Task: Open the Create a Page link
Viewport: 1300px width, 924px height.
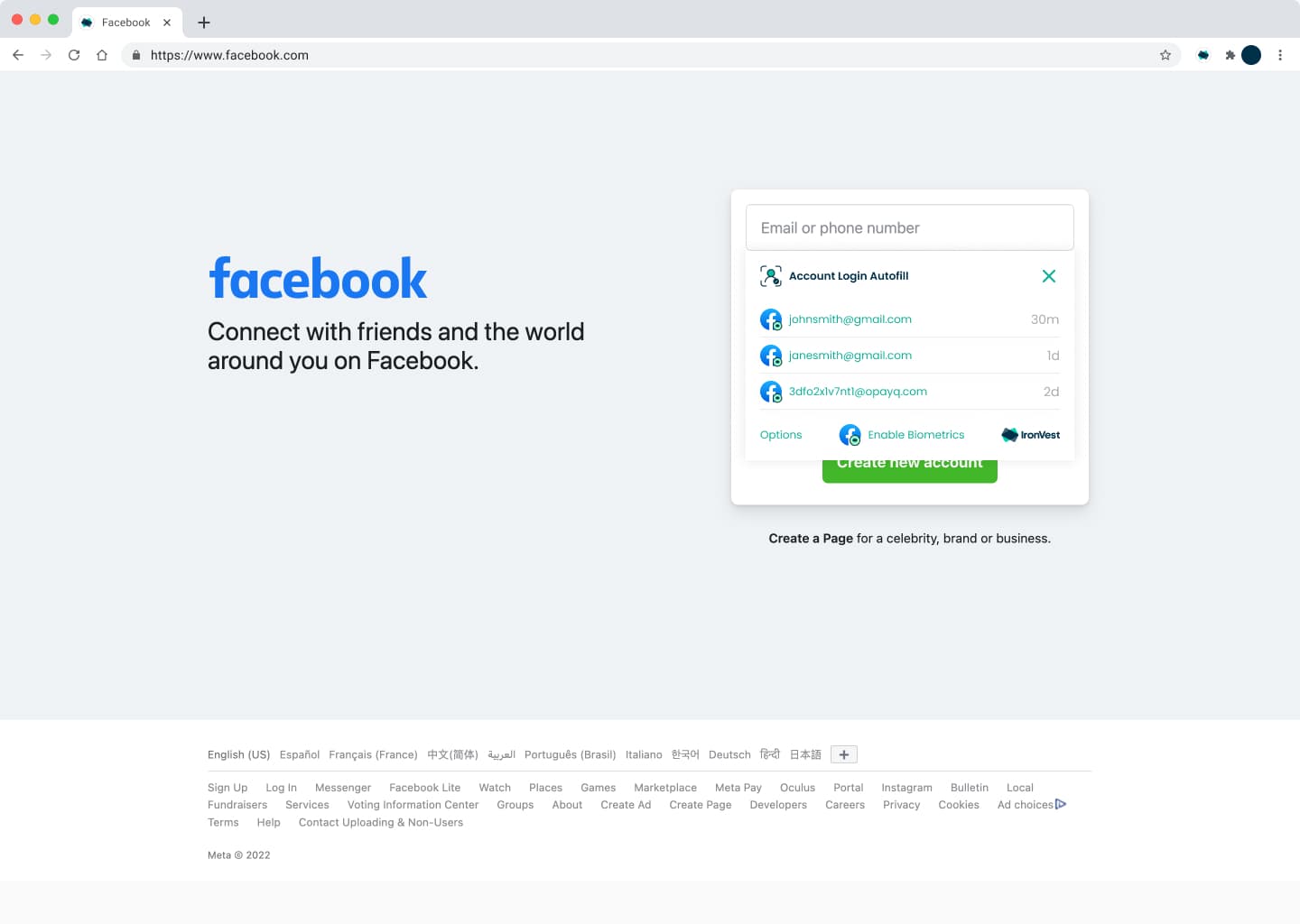Action: 811,539
